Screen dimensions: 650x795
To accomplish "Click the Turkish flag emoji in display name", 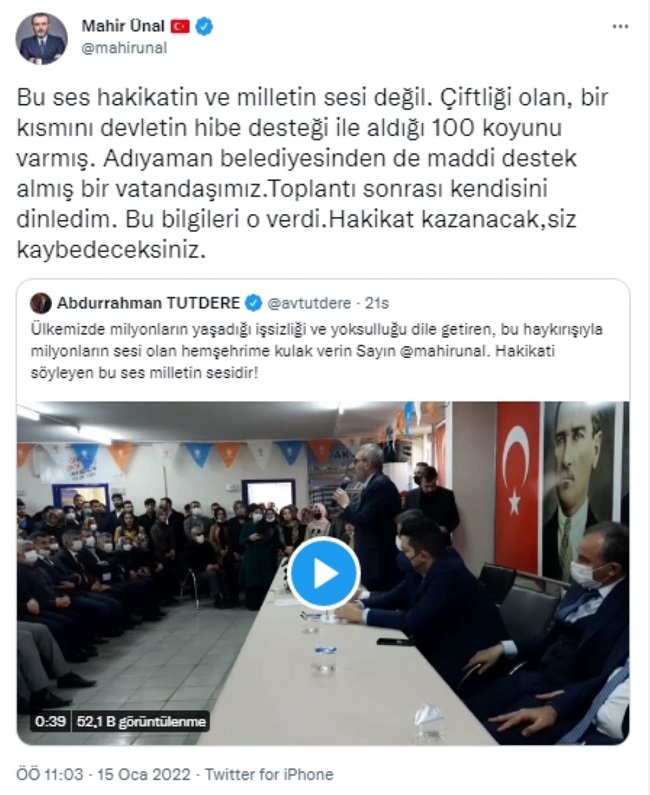I will 180,26.
